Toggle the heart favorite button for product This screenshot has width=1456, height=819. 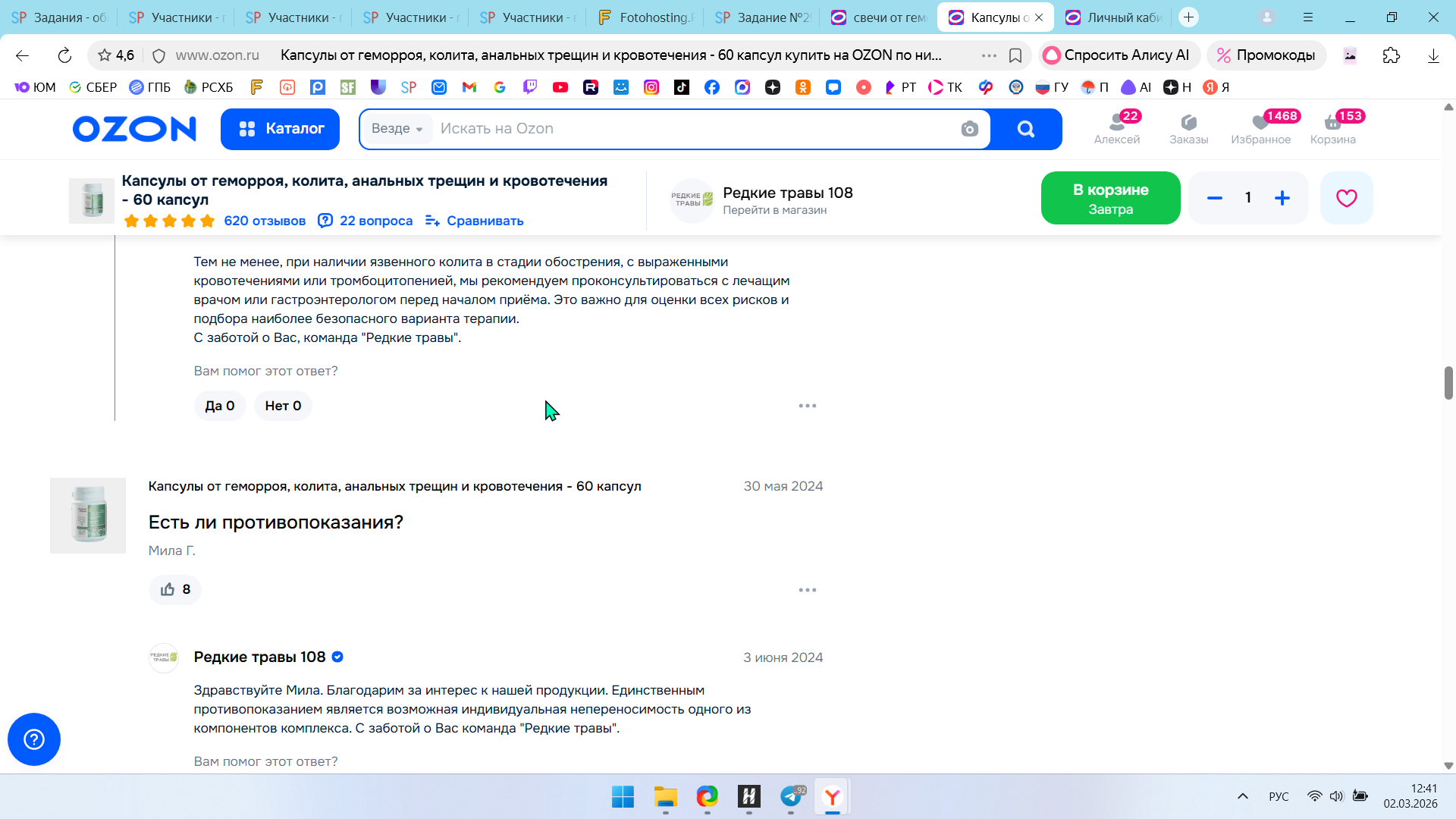(1346, 198)
